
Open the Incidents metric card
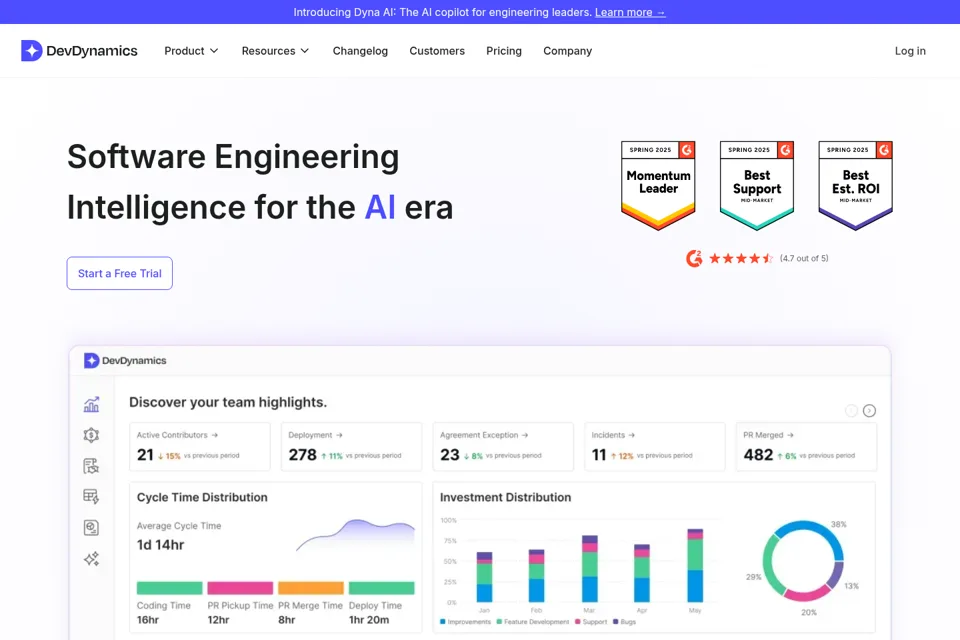tap(654, 446)
